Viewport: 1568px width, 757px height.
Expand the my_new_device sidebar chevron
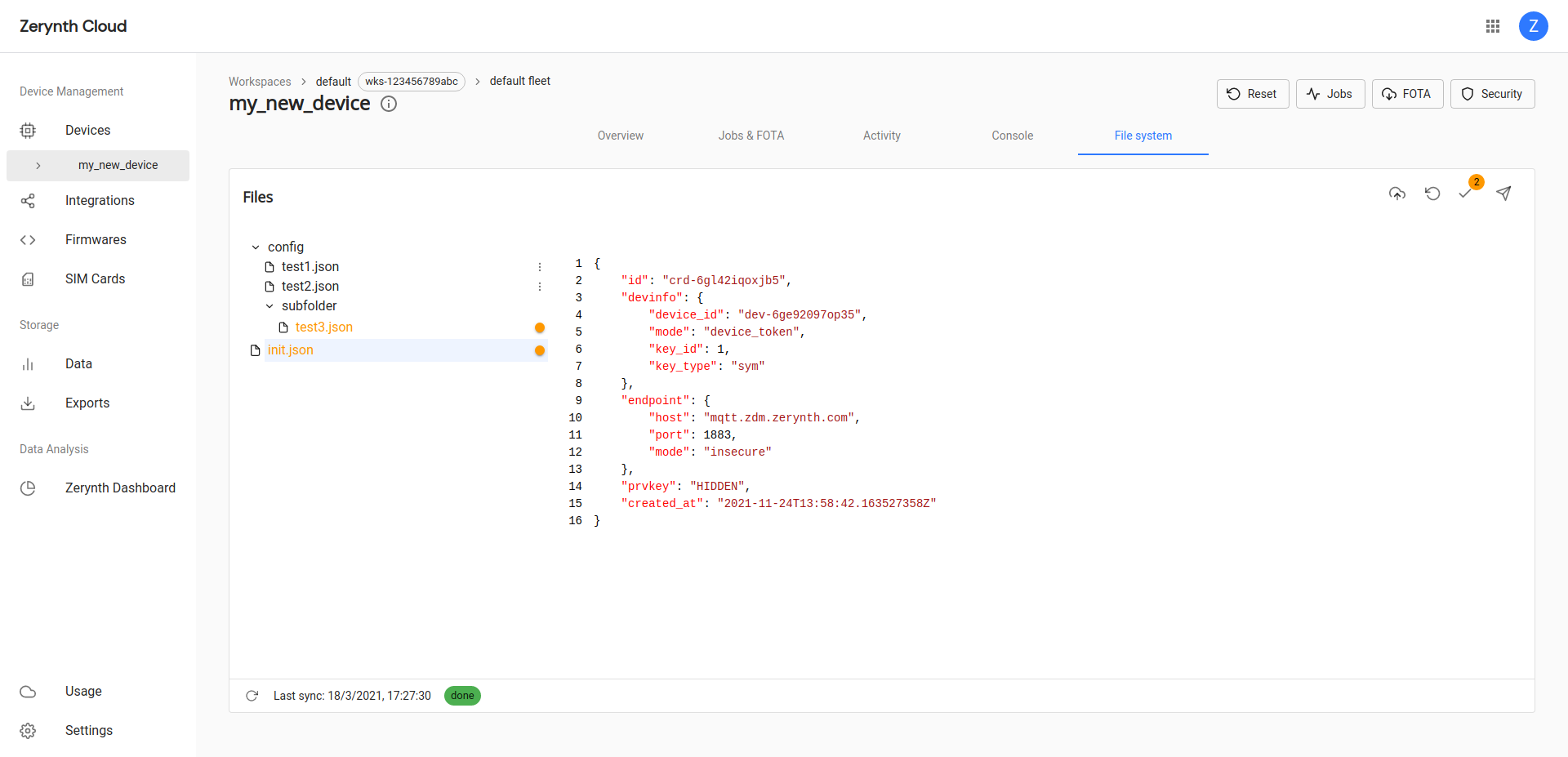[38, 166]
